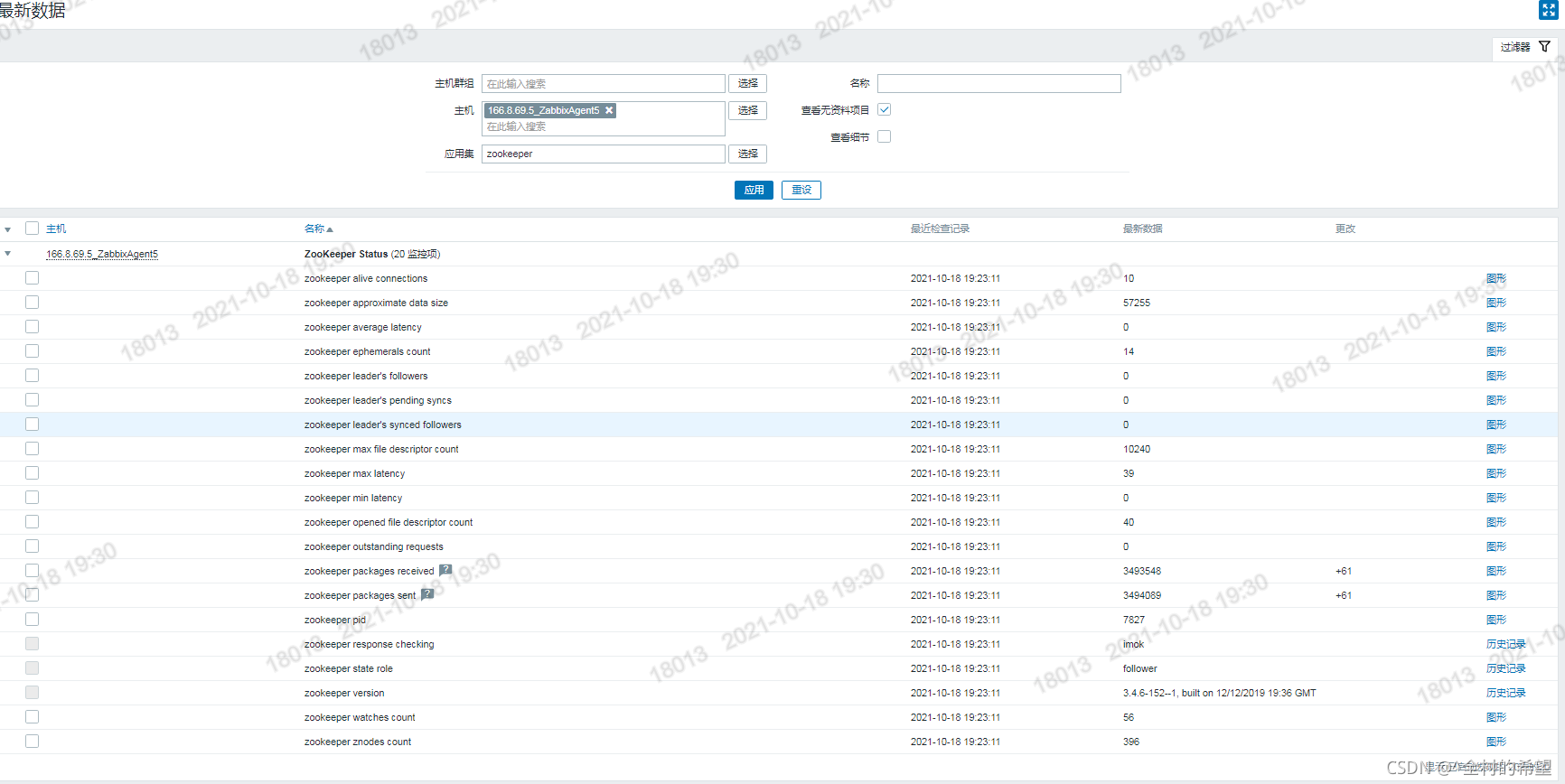This screenshot has width=1565, height=784.
Task: Open graph for zookeeper packages sent
Action: (x=1496, y=595)
